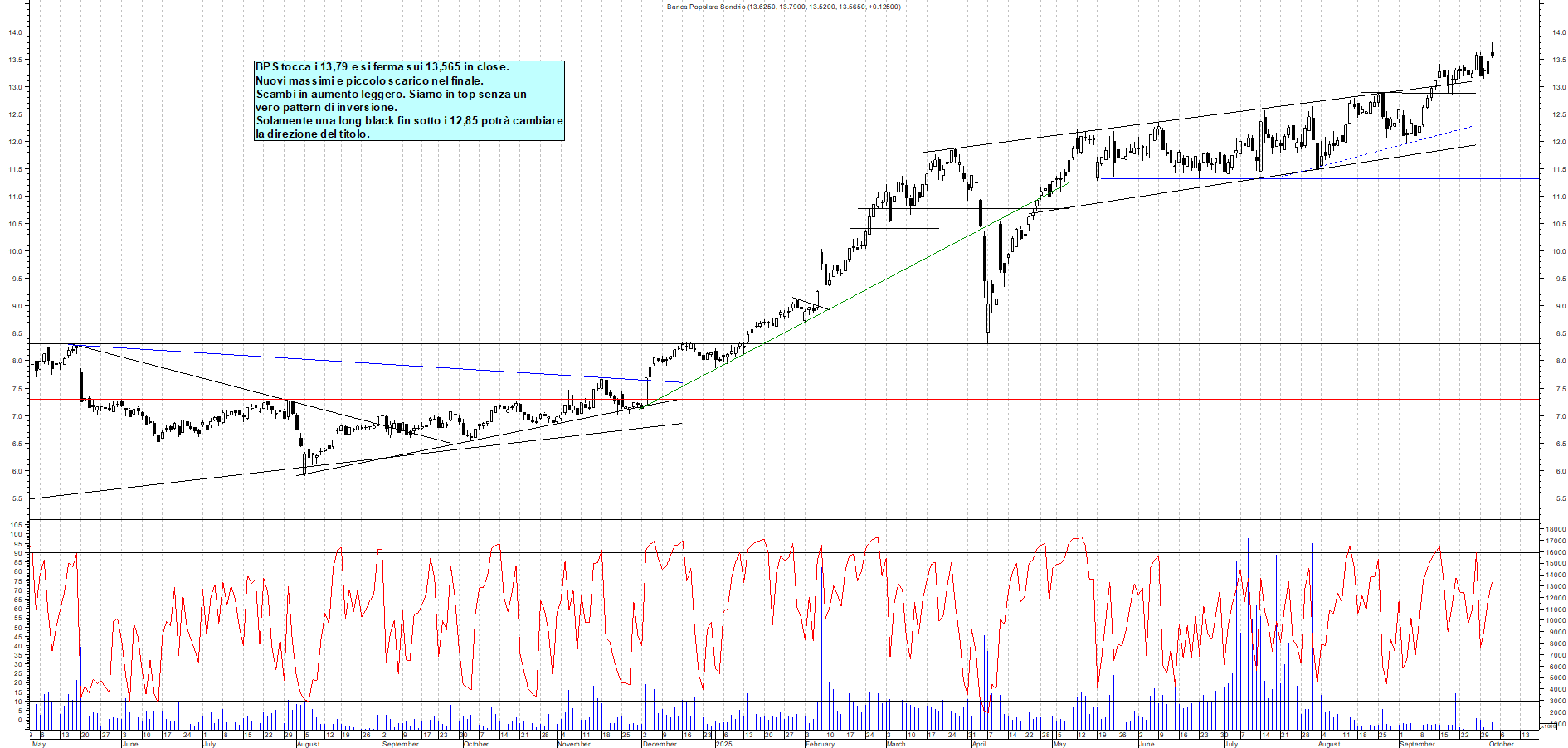The image size is (1568, 748).
Task: Click the Banca Popolare Sondrio chart title
Action: coord(783,7)
